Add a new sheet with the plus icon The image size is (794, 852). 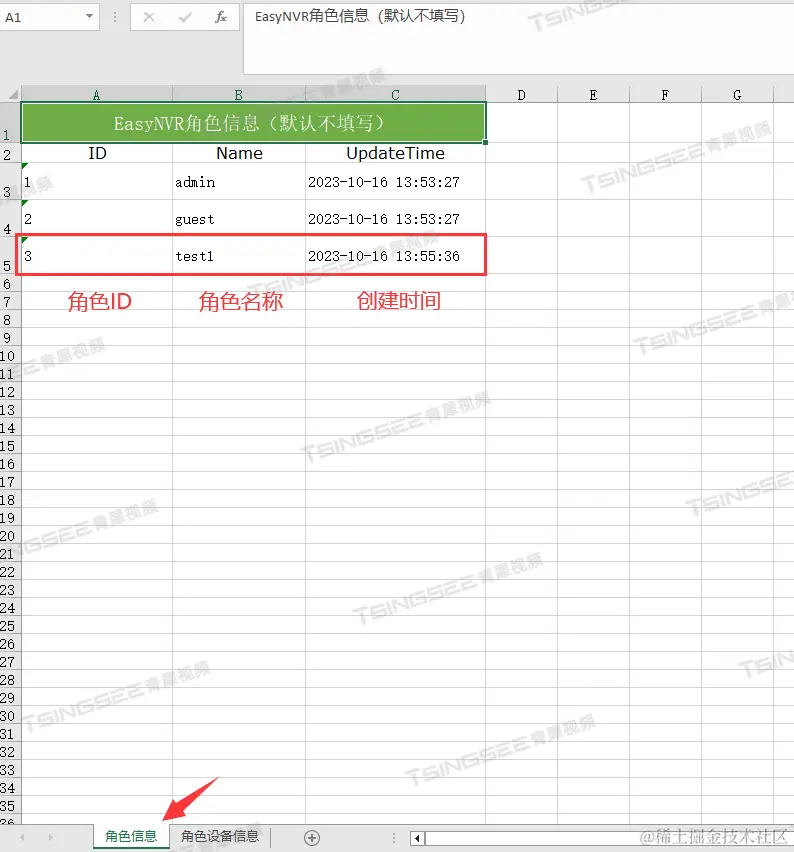click(312, 838)
